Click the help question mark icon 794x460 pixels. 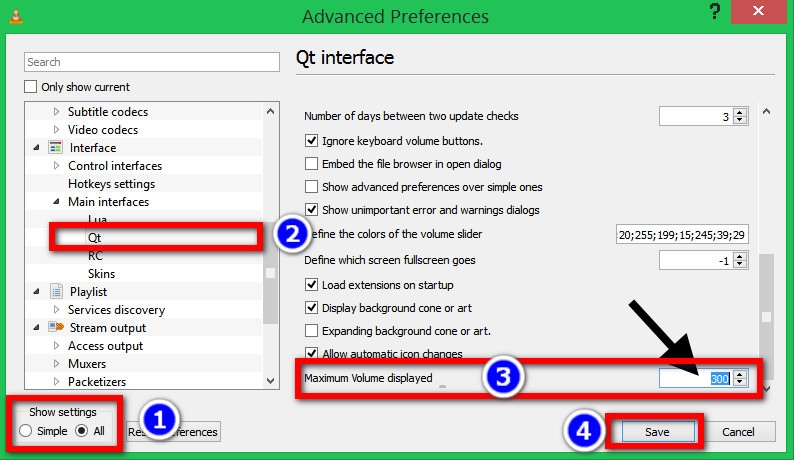714,12
